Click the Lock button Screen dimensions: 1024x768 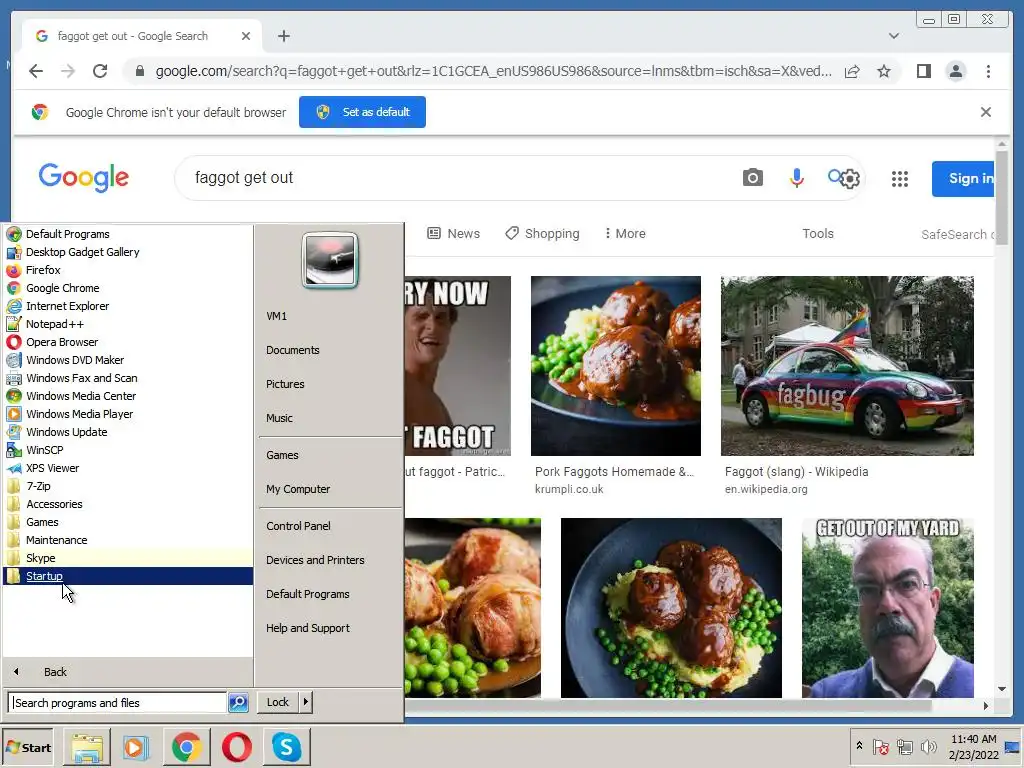[278, 702]
